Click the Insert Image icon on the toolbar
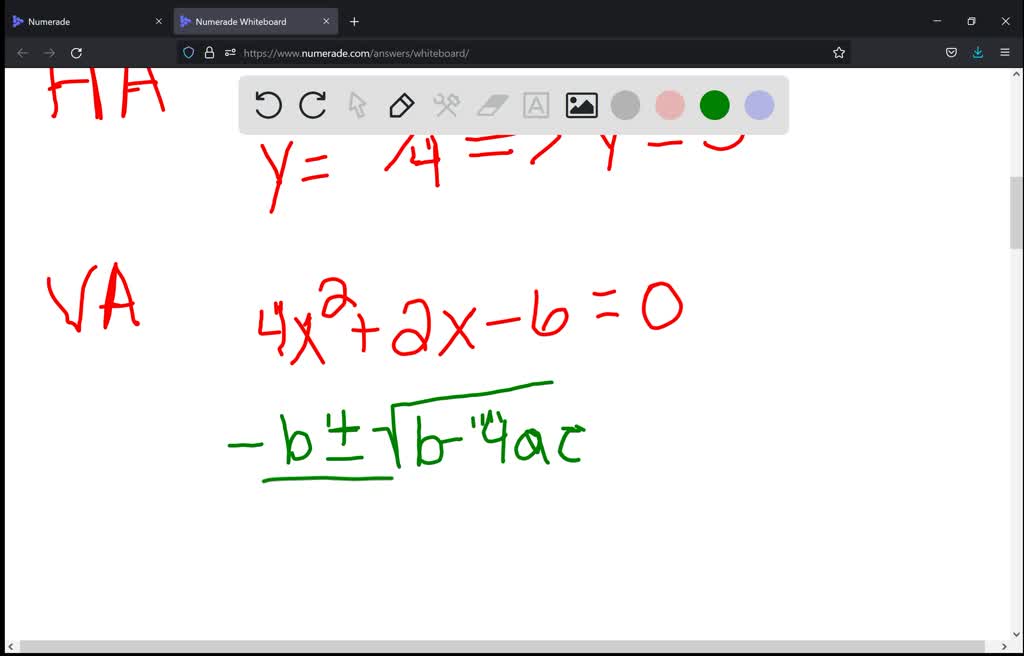 581,105
